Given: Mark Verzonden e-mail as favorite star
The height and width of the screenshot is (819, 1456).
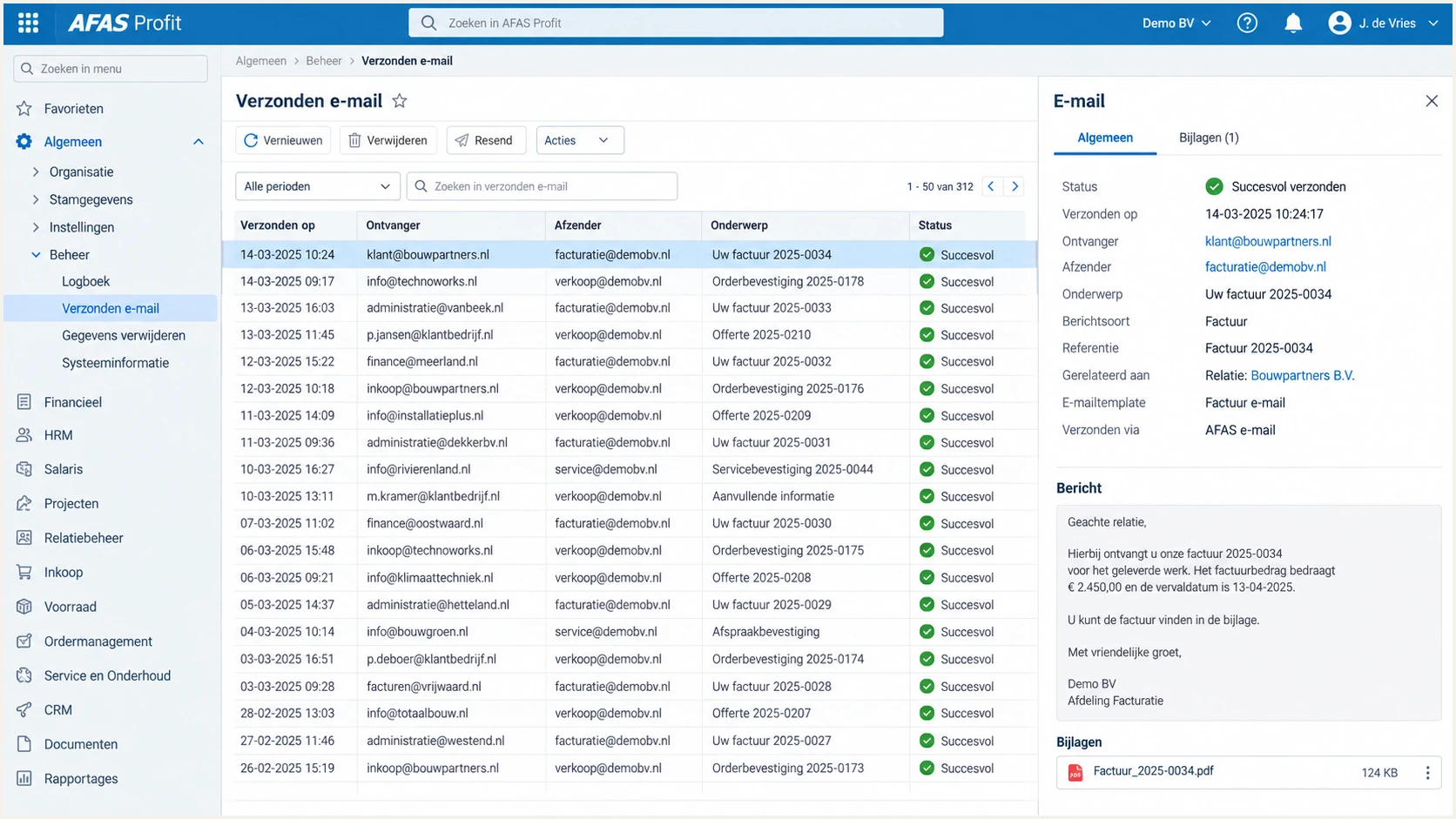Looking at the screenshot, I should (x=400, y=101).
